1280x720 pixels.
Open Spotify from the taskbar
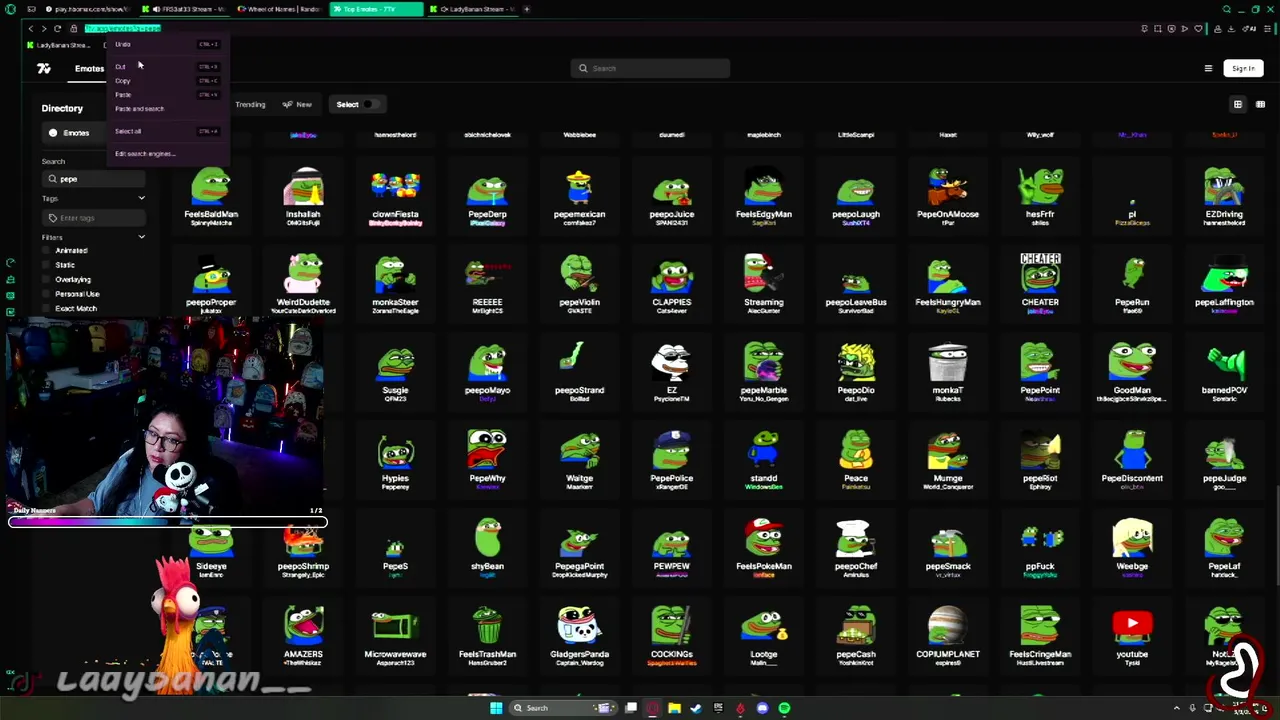coord(784,708)
